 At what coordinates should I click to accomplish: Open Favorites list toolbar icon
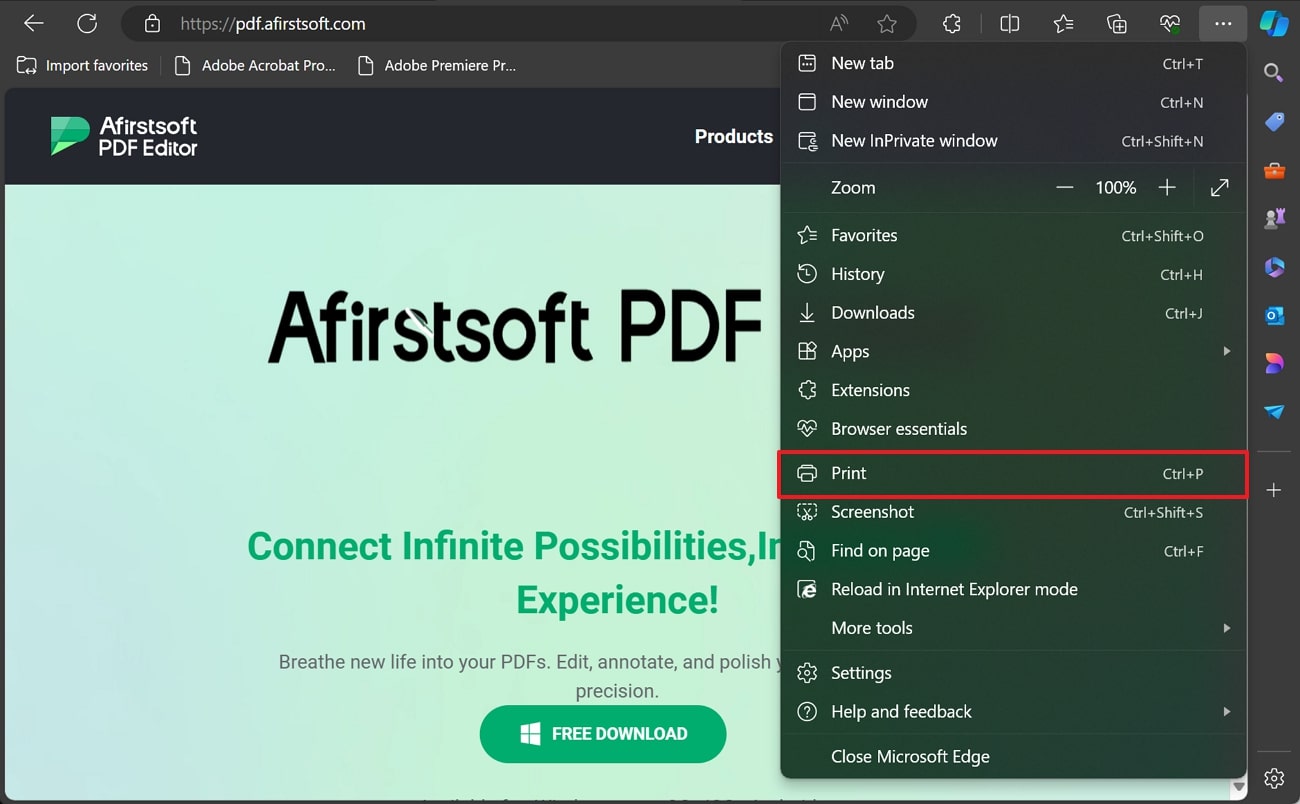point(1063,23)
